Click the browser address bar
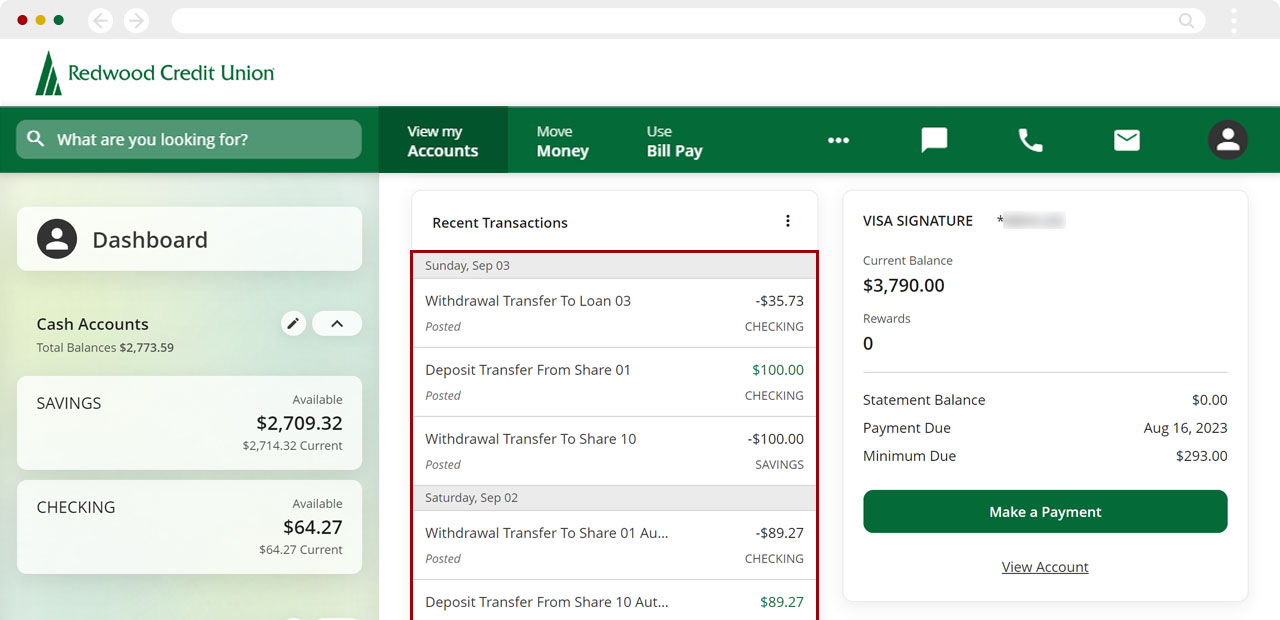This screenshot has width=1280, height=620. [x=688, y=20]
